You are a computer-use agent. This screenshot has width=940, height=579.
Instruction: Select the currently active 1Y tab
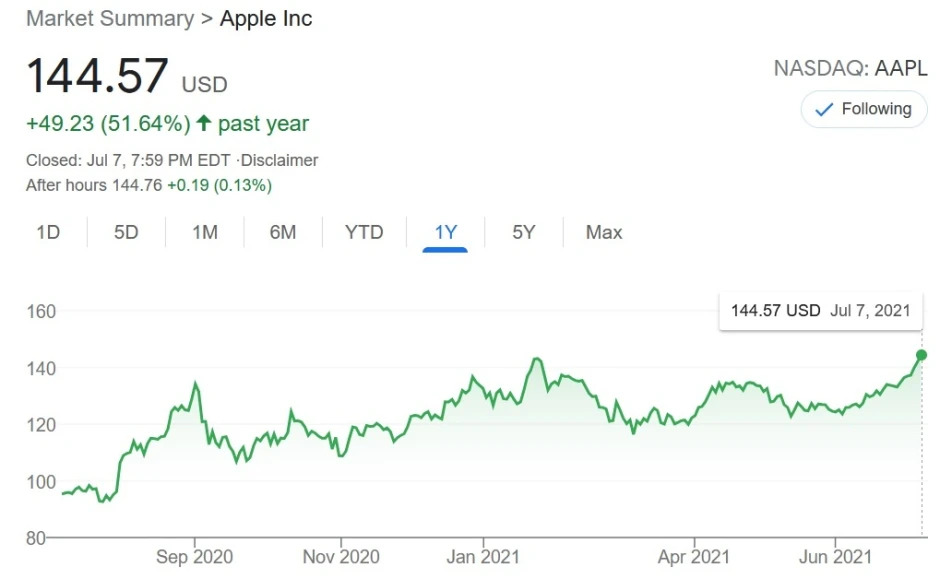point(446,231)
